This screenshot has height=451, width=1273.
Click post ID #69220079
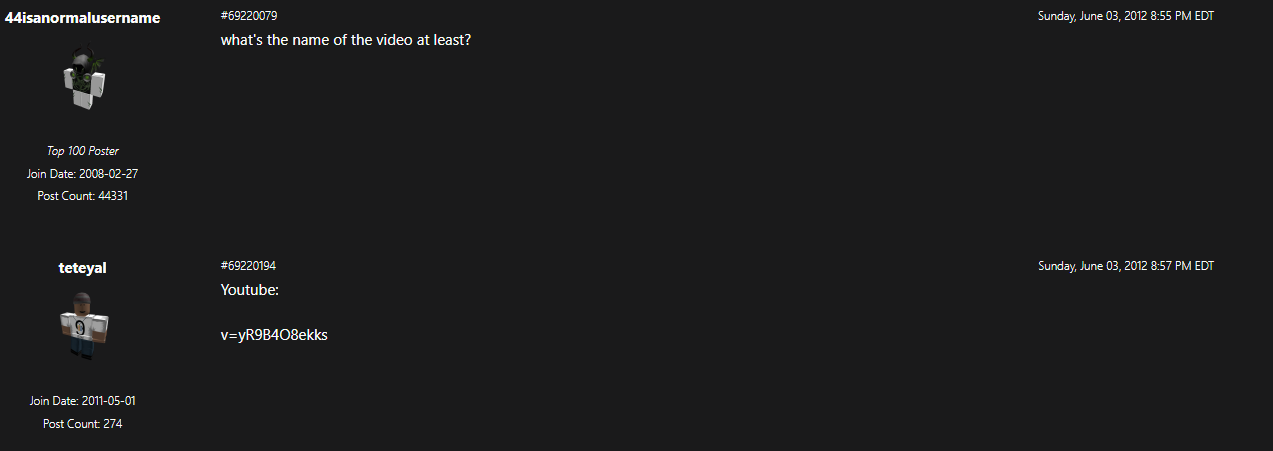click(x=248, y=16)
